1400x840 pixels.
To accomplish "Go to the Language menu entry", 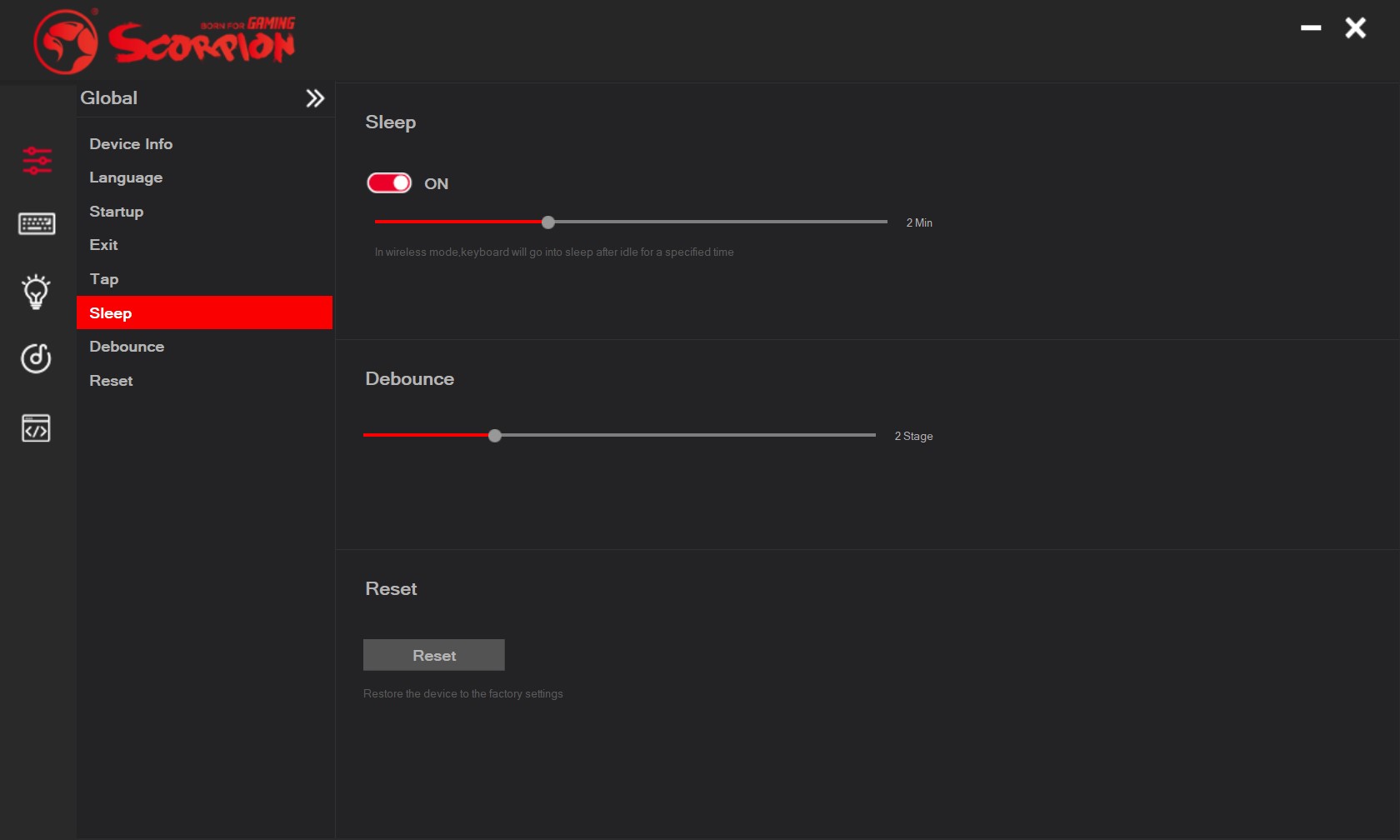I will coord(126,177).
